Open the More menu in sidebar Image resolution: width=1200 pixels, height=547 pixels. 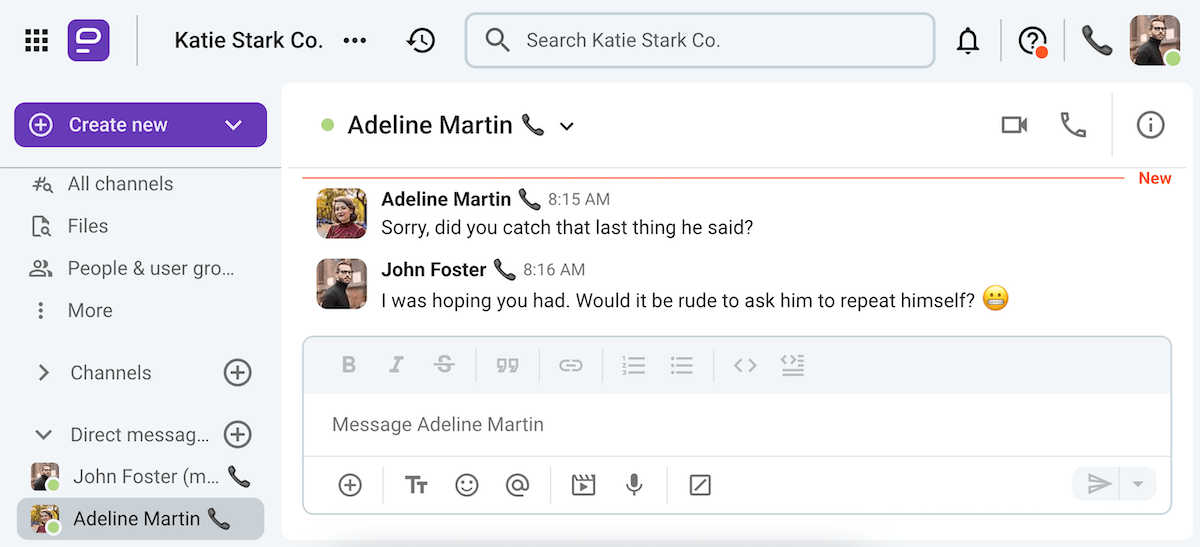(89, 310)
